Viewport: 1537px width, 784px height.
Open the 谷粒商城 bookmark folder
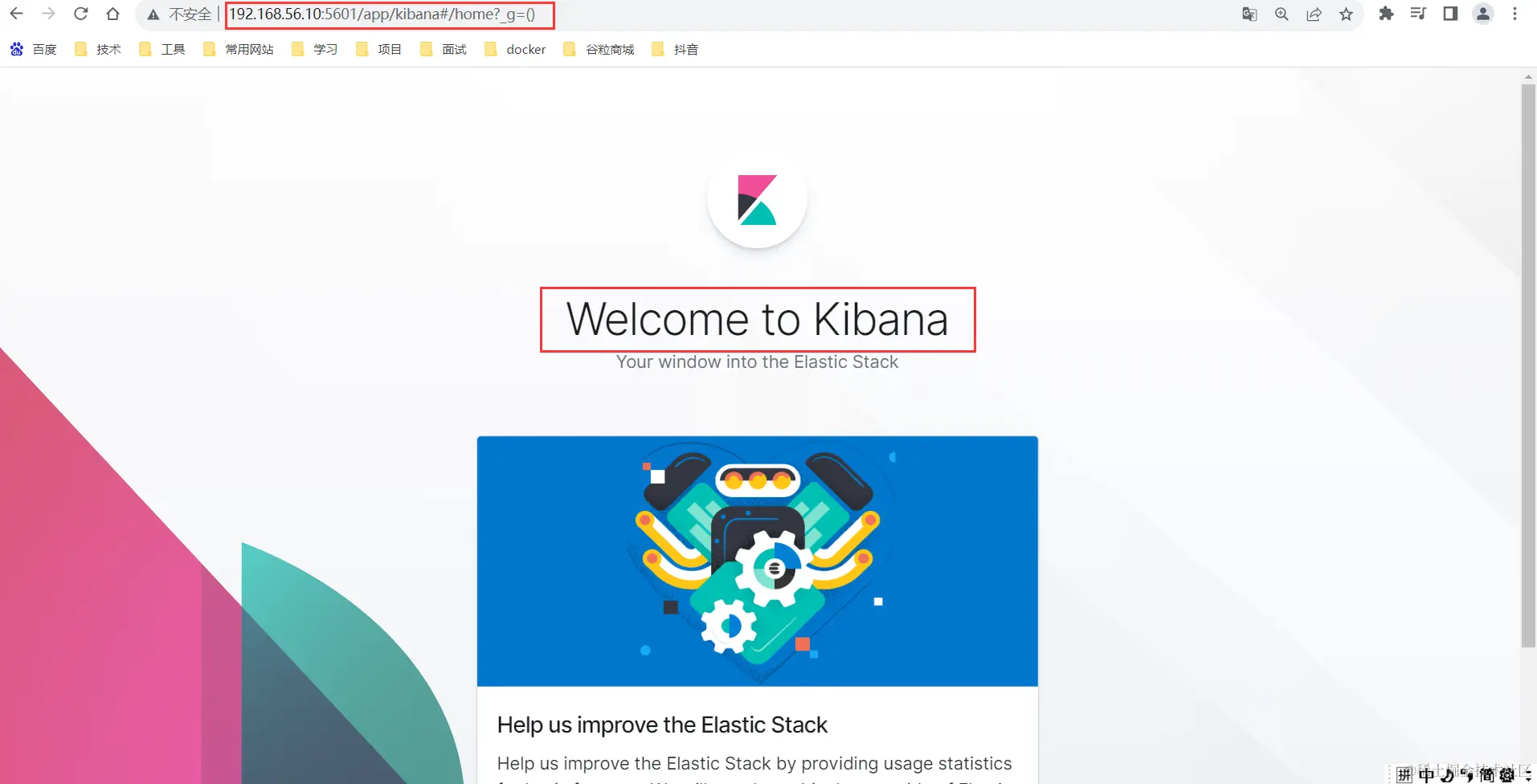coord(599,50)
